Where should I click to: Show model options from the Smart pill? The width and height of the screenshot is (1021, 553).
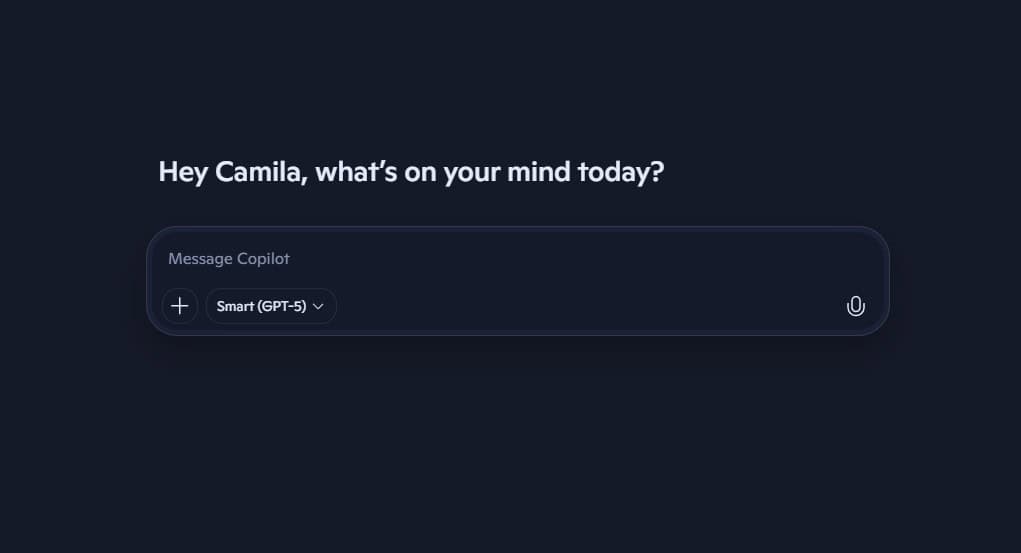271,306
